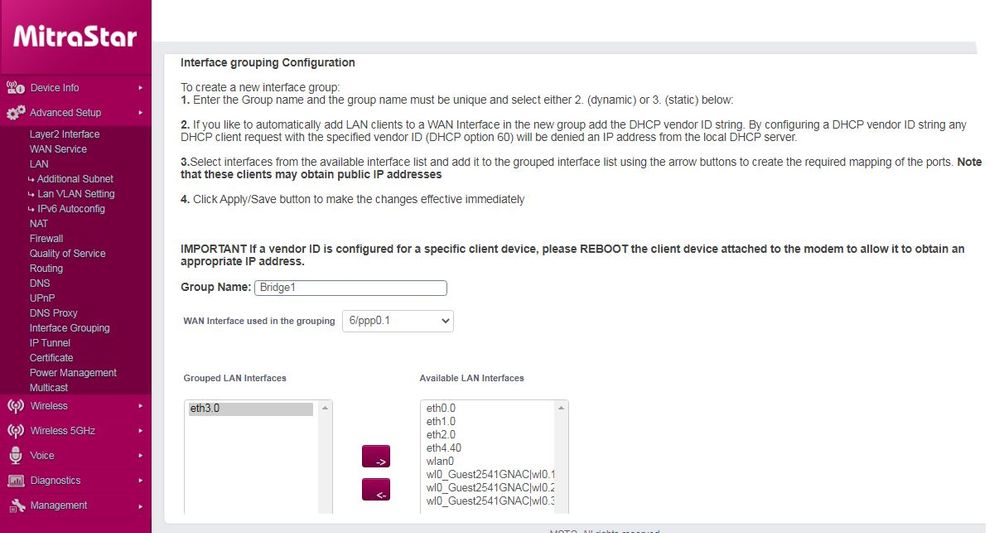The image size is (999, 533).
Task: Go to Lan VLAN Setting page
Action: [x=76, y=194]
